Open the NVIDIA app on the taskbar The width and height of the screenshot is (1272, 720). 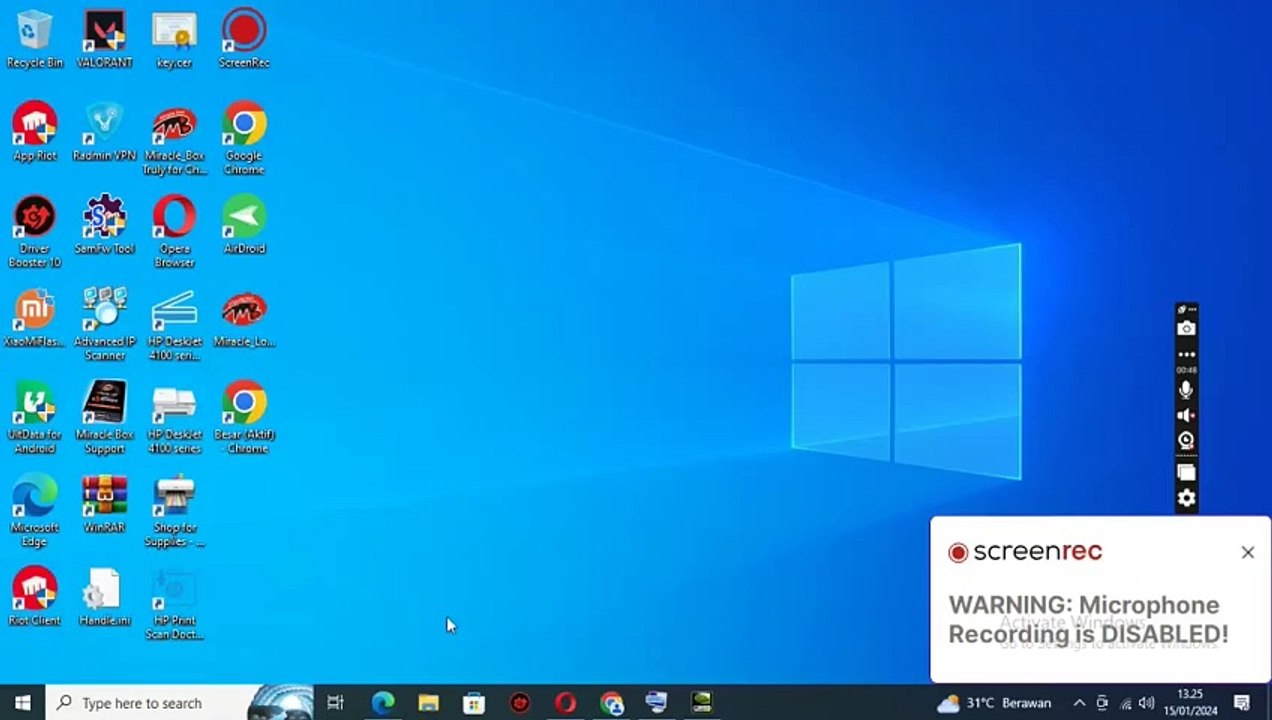702,703
